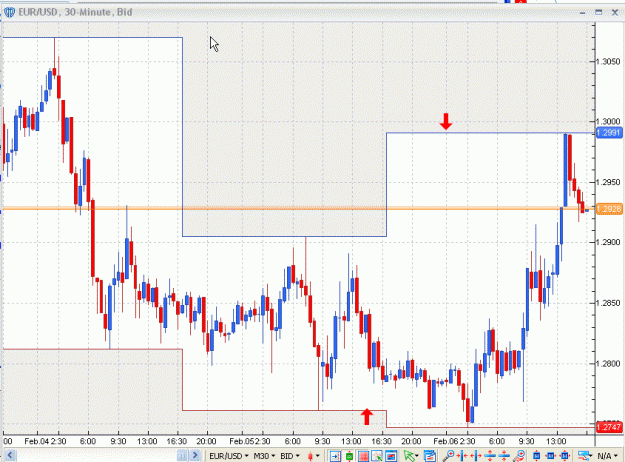Screen dimensions: 625x462
Task: Toggle the chart trading panel icon
Action: click(391, 456)
